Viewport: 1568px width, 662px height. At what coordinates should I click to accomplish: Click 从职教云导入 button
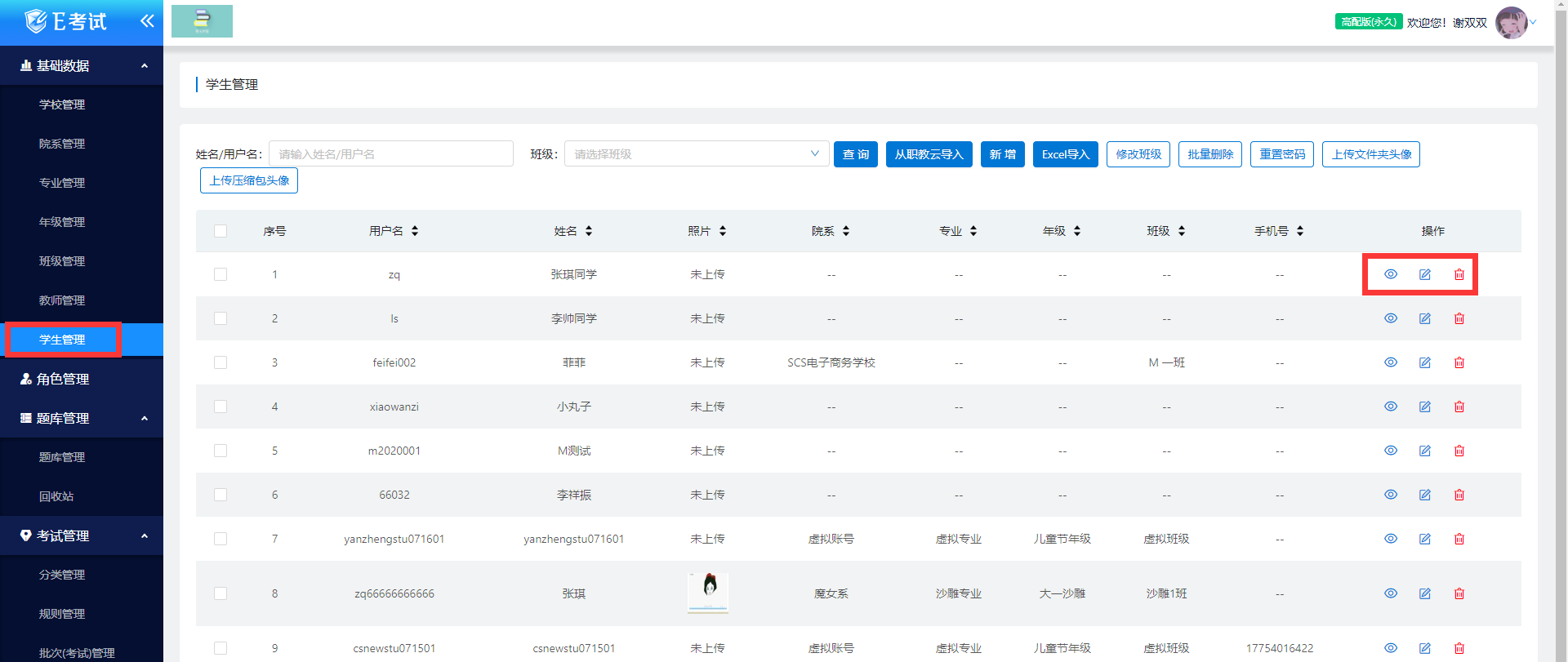(x=929, y=154)
